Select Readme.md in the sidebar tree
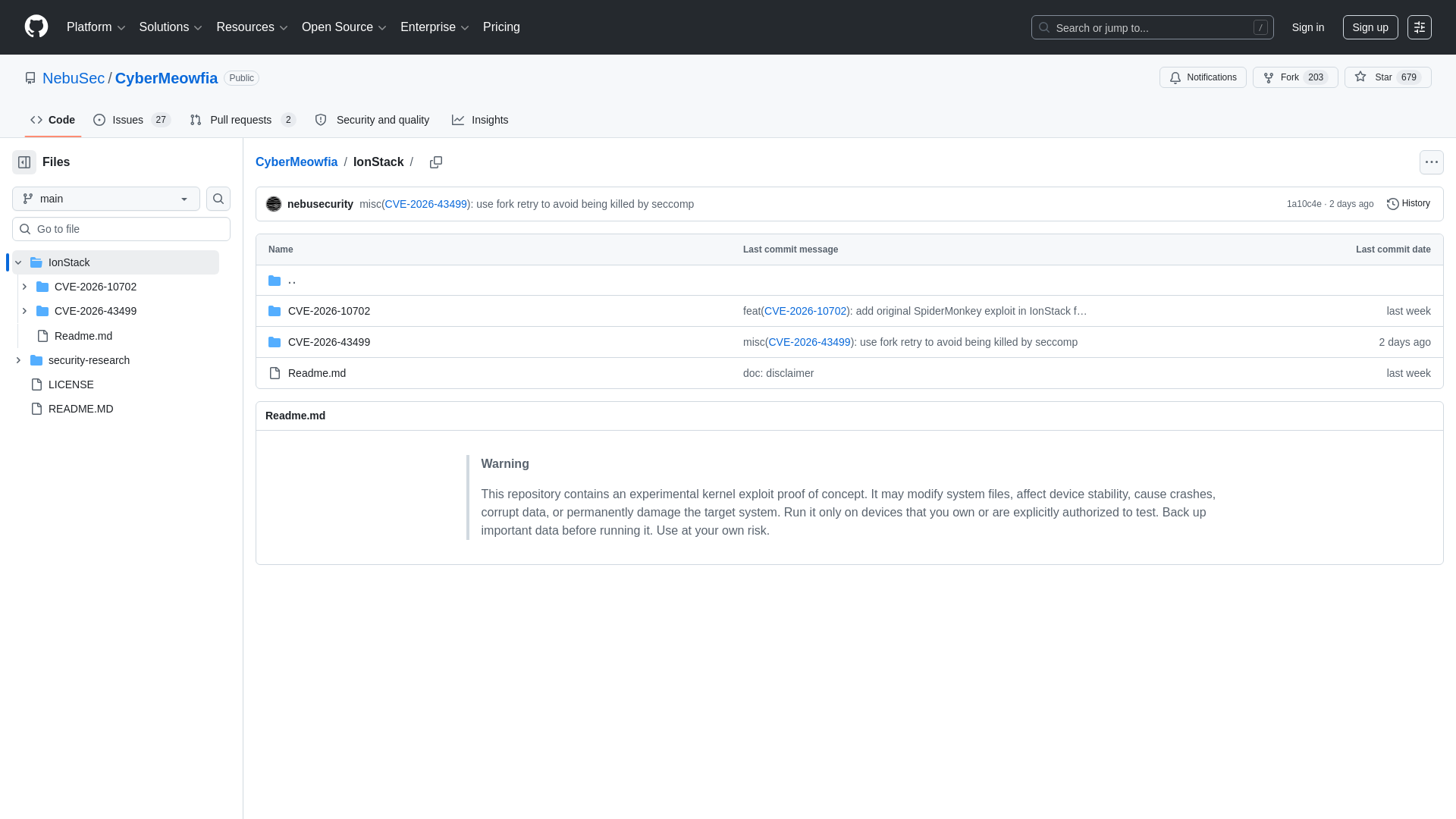The height and width of the screenshot is (819, 1456). click(83, 336)
